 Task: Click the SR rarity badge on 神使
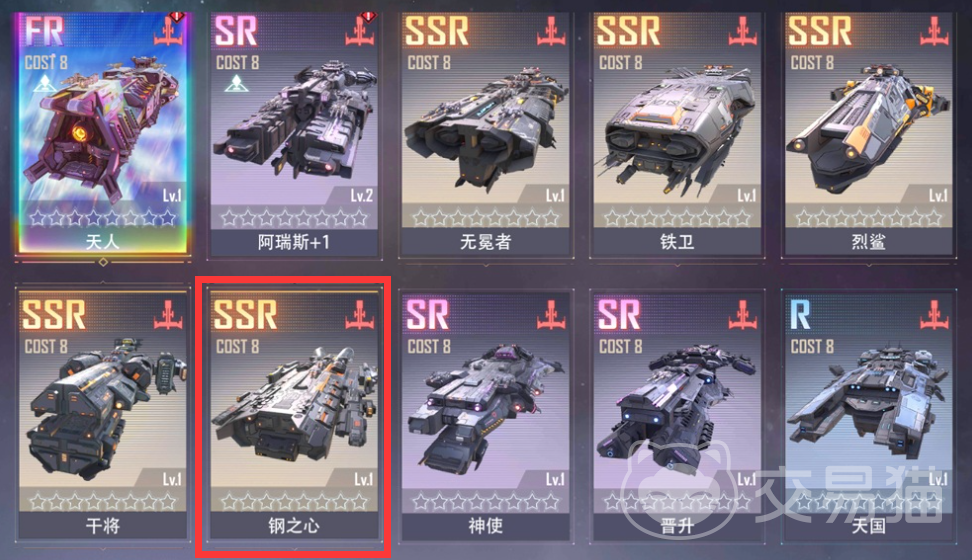(428, 314)
